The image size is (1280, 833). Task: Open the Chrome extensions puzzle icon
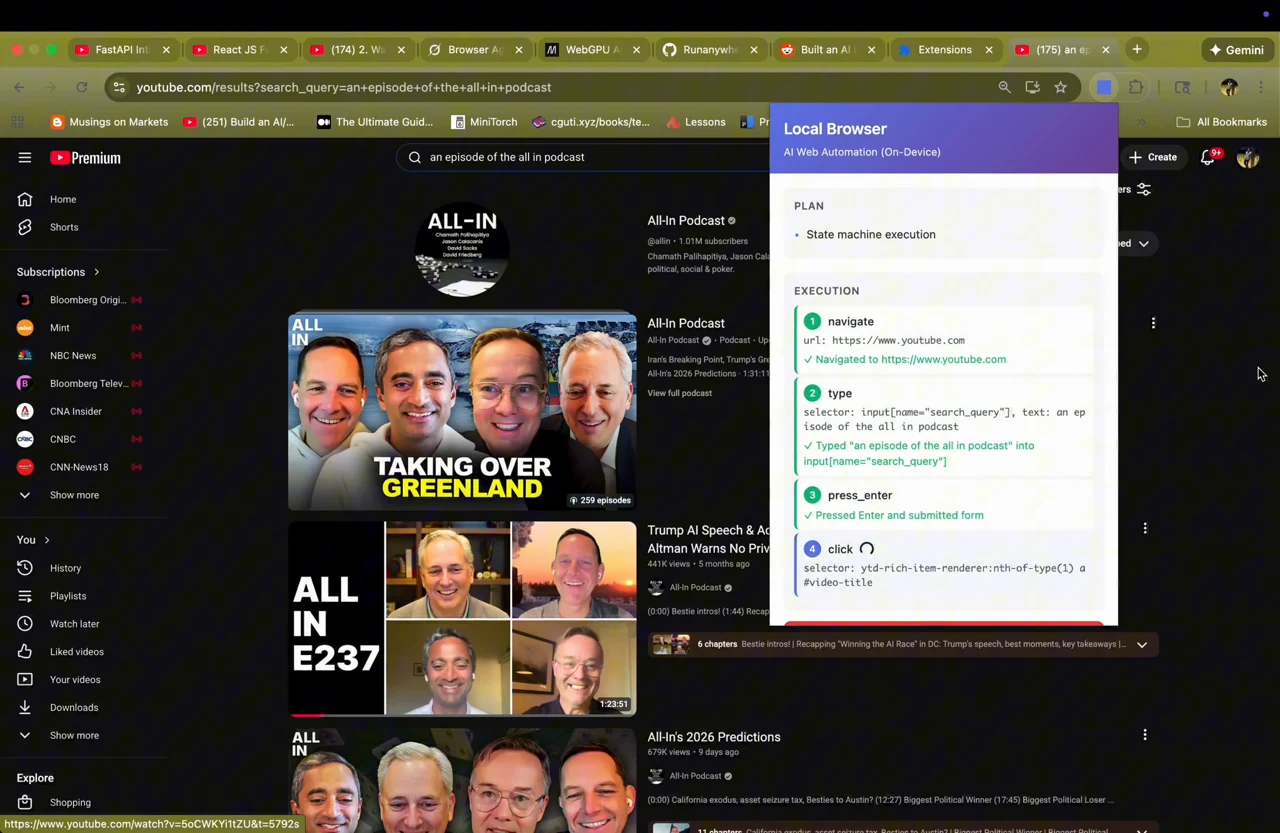pyautogui.click(x=1136, y=87)
